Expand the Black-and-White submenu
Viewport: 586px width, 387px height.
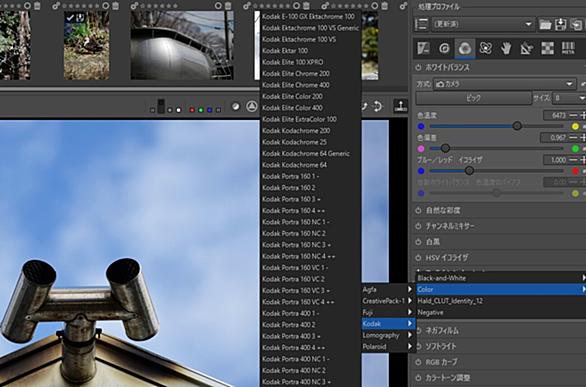(x=501, y=278)
